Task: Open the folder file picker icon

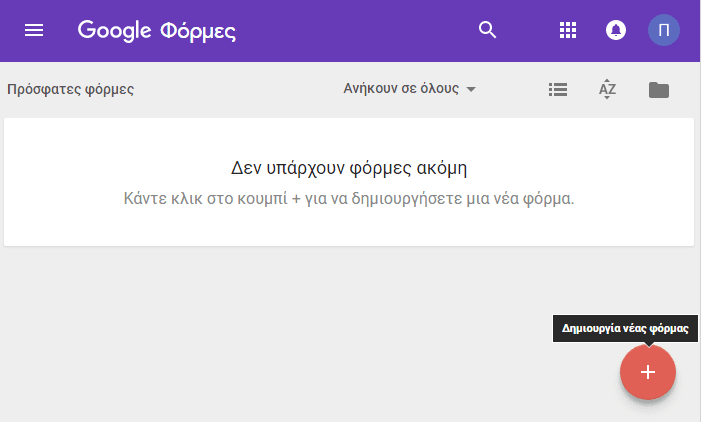Action: (659, 90)
